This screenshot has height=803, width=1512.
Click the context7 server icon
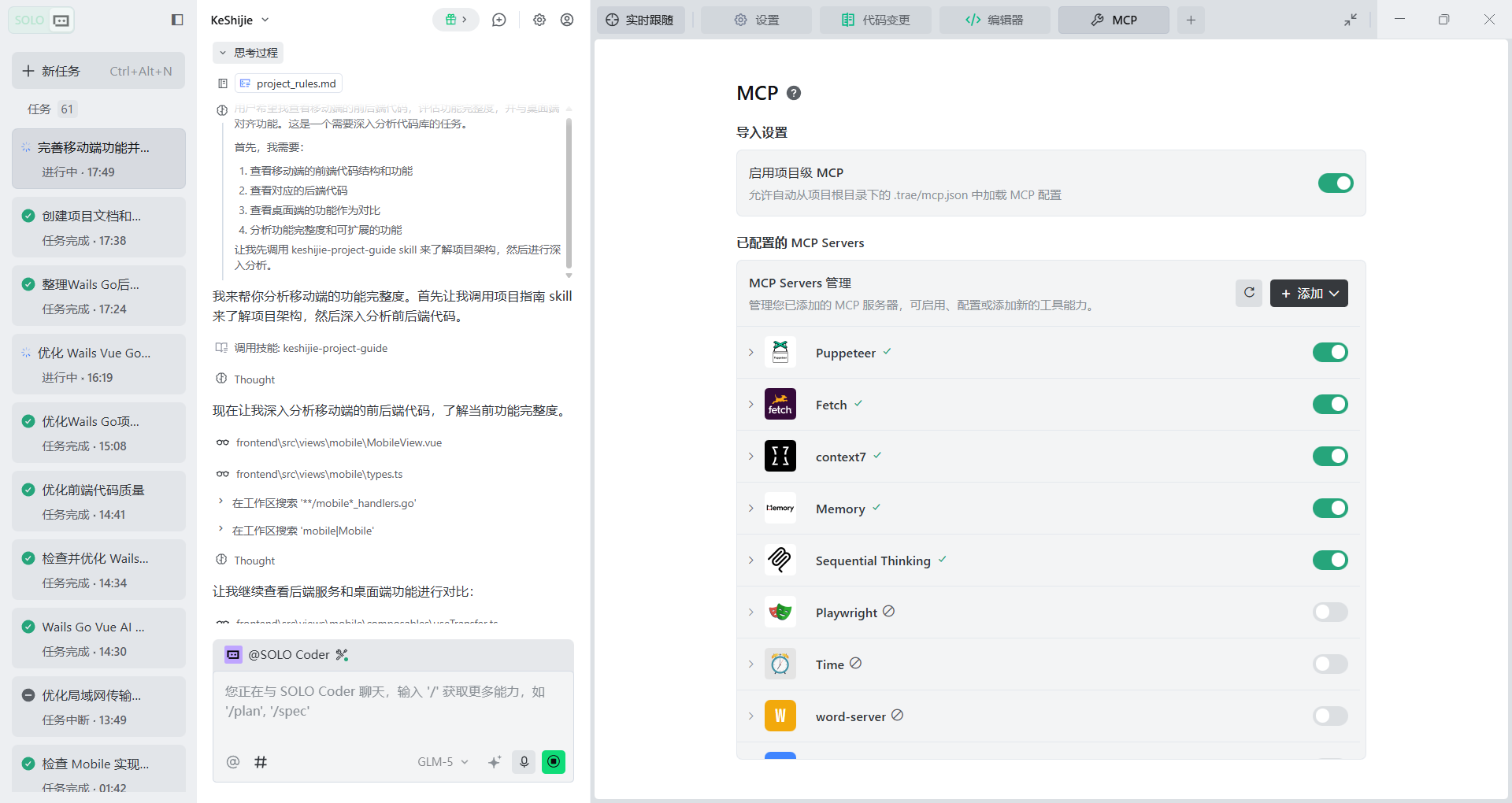pos(780,456)
